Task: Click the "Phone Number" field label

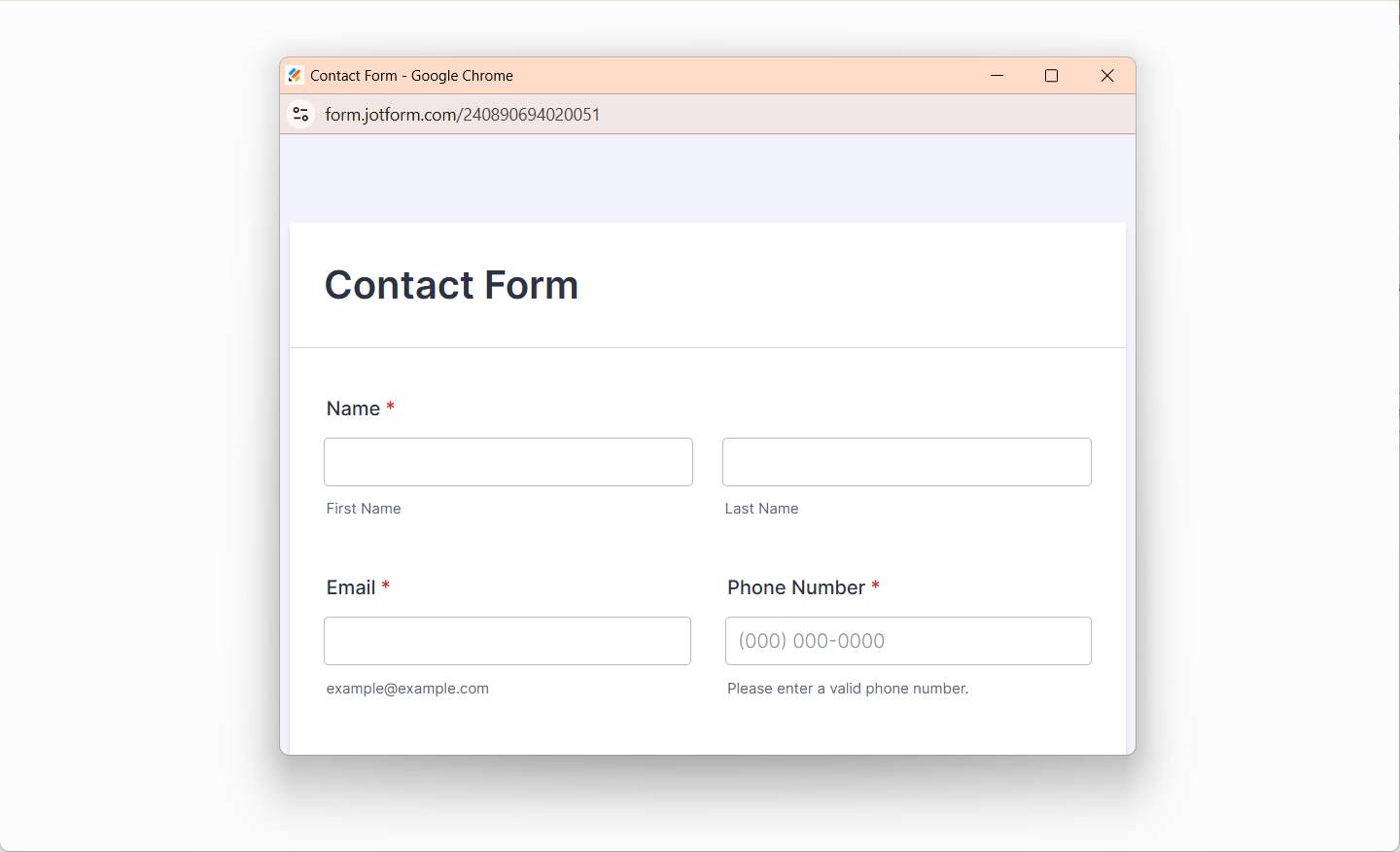Action: point(795,587)
